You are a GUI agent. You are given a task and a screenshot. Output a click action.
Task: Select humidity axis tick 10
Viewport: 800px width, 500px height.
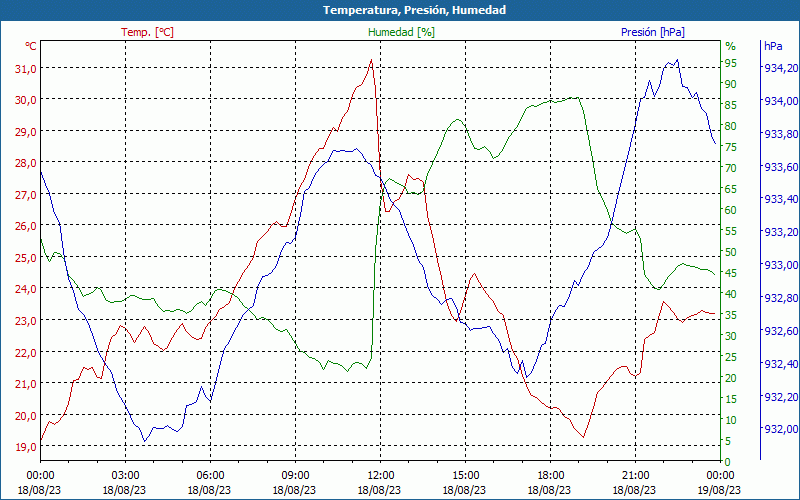(731, 420)
